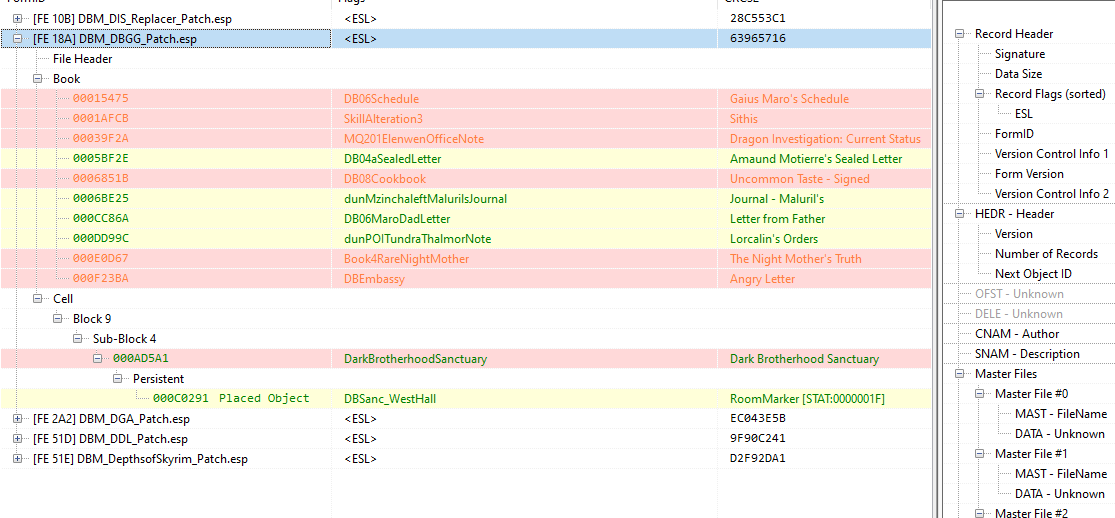Screen dimensions: 1115x518
Task: Click Dragon Investigation: Current Status name cell
Action: pyautogui.click(x=825, y=139)
